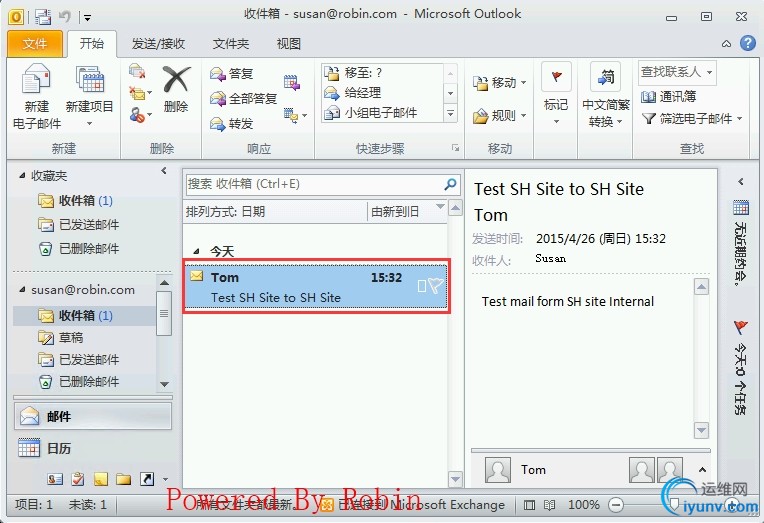Click 排列方式: 日期 sort header
This screenshot has width=764, height=523.
pyautogui.click(x=275, y=212)
